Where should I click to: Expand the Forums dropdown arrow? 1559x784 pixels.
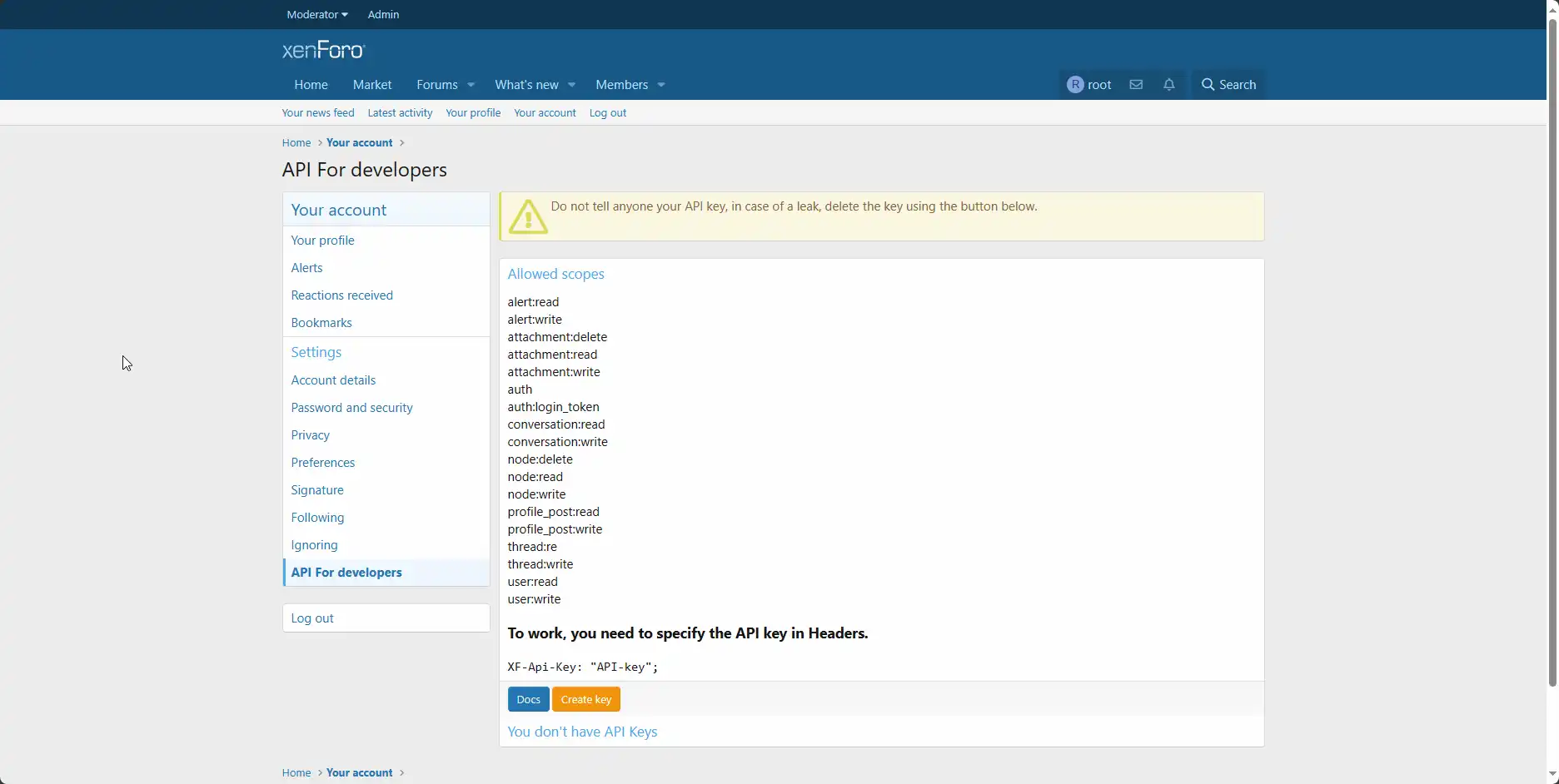[x=471, y=86]
